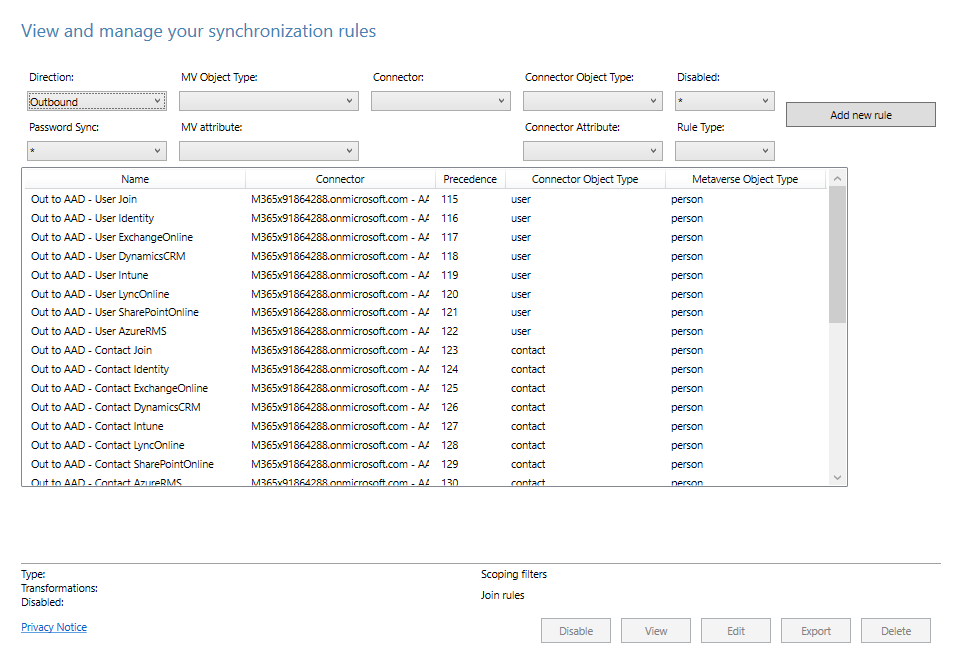This screenshot has height=654, width=970.
Task: Sort by Metaverse Object Type column header
Action: pyautogui.click(x=745, y=179)
